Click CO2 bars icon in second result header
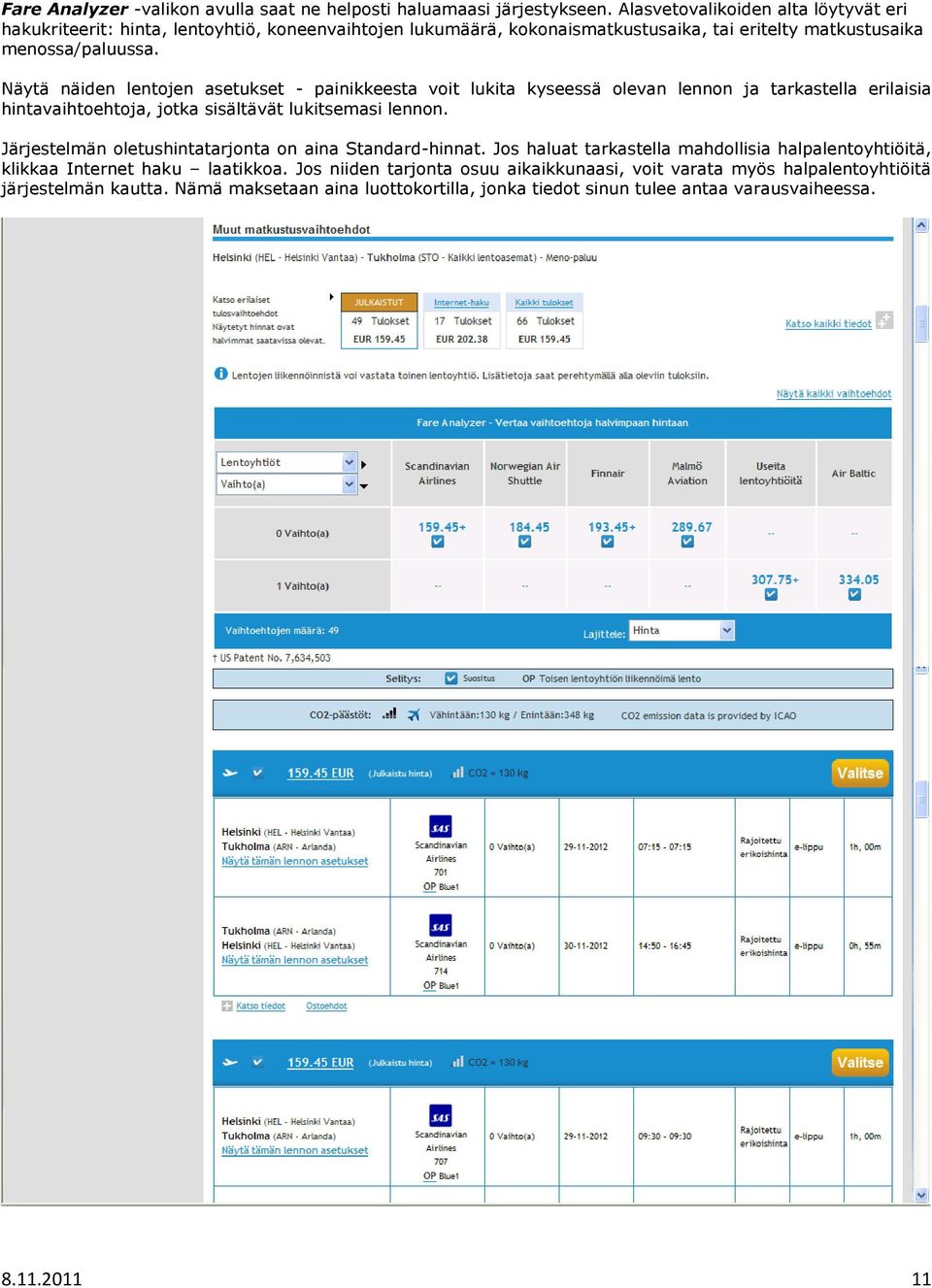Screen dimensions: 932x1288 pyautogui.click(x=457, y=1062)
